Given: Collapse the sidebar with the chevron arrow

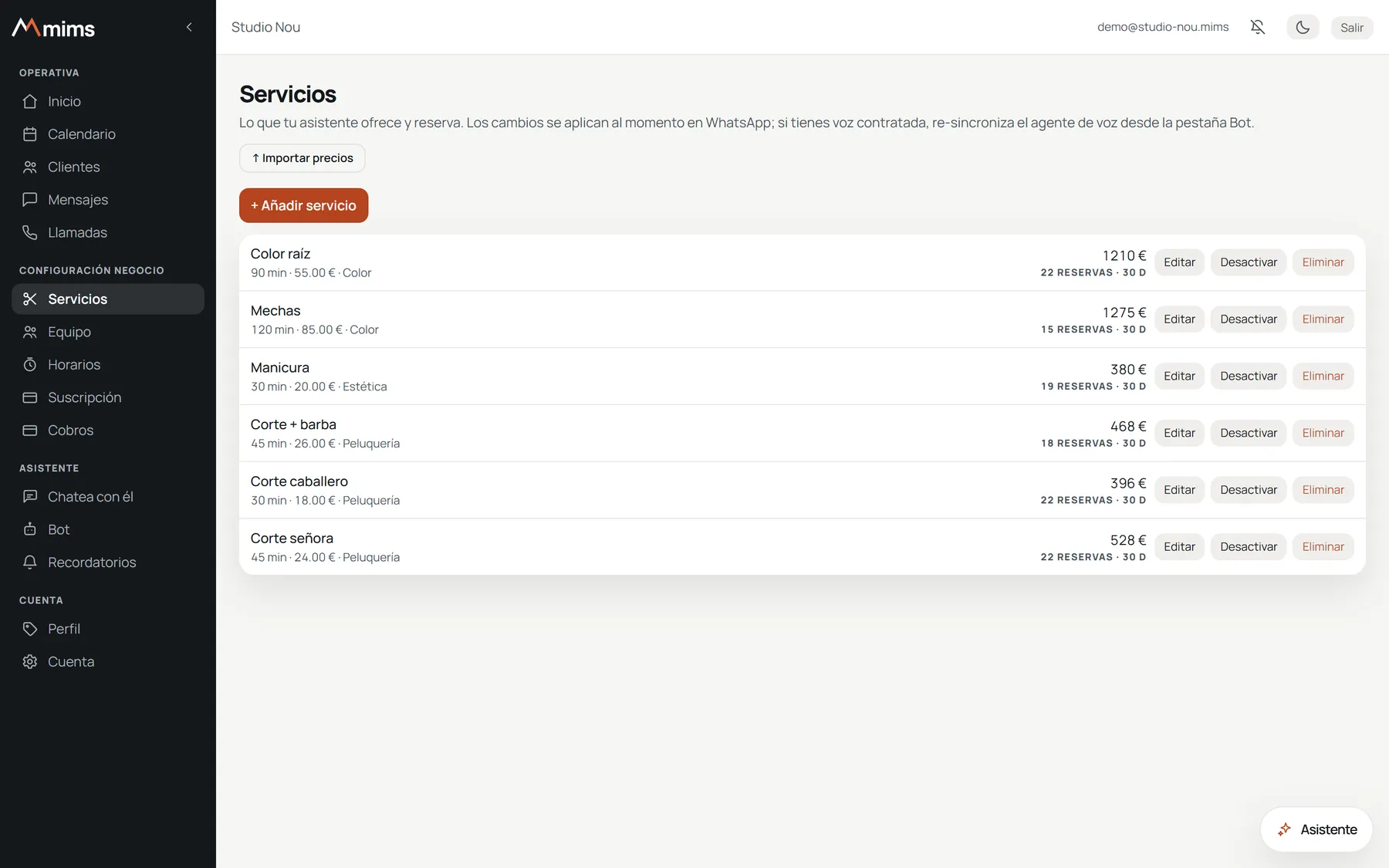Looking at the screenshot, I should pos(189,27).
